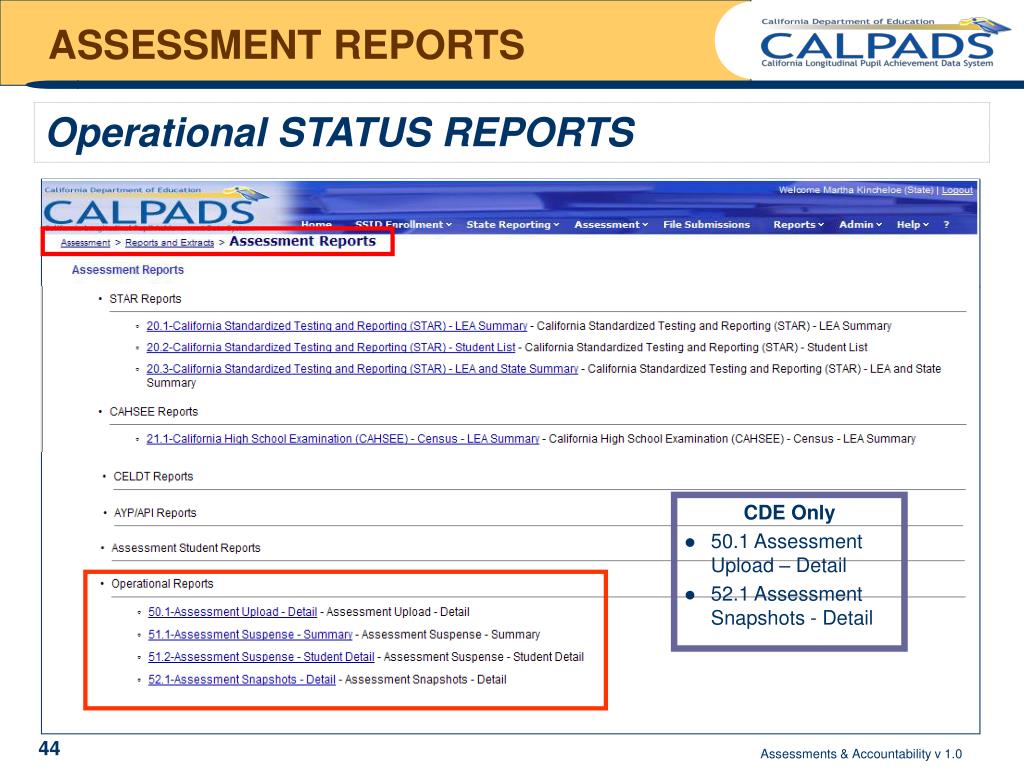Select the STAR Reports heading
This screenshot has width=1024, height=768.
click(x=145, y=298)
